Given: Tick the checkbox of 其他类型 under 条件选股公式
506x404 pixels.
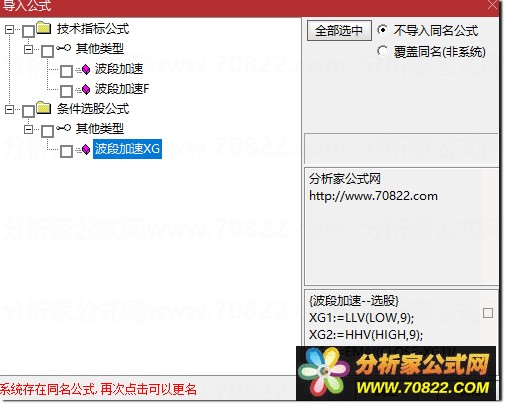Looking at the screenshot, I should [x=47, y=131].
